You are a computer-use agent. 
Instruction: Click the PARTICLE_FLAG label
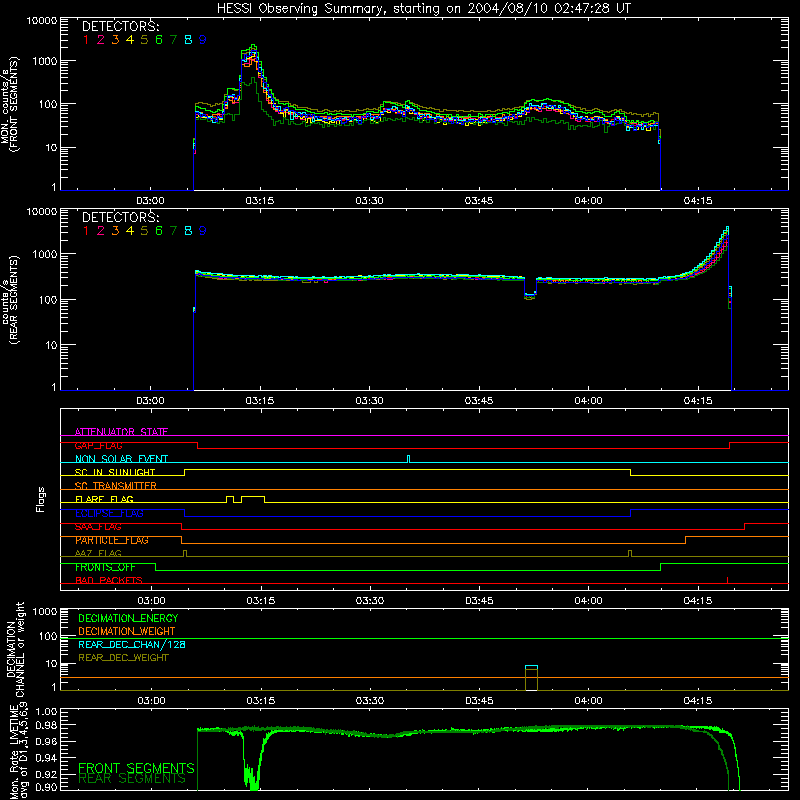click(112, 540)
